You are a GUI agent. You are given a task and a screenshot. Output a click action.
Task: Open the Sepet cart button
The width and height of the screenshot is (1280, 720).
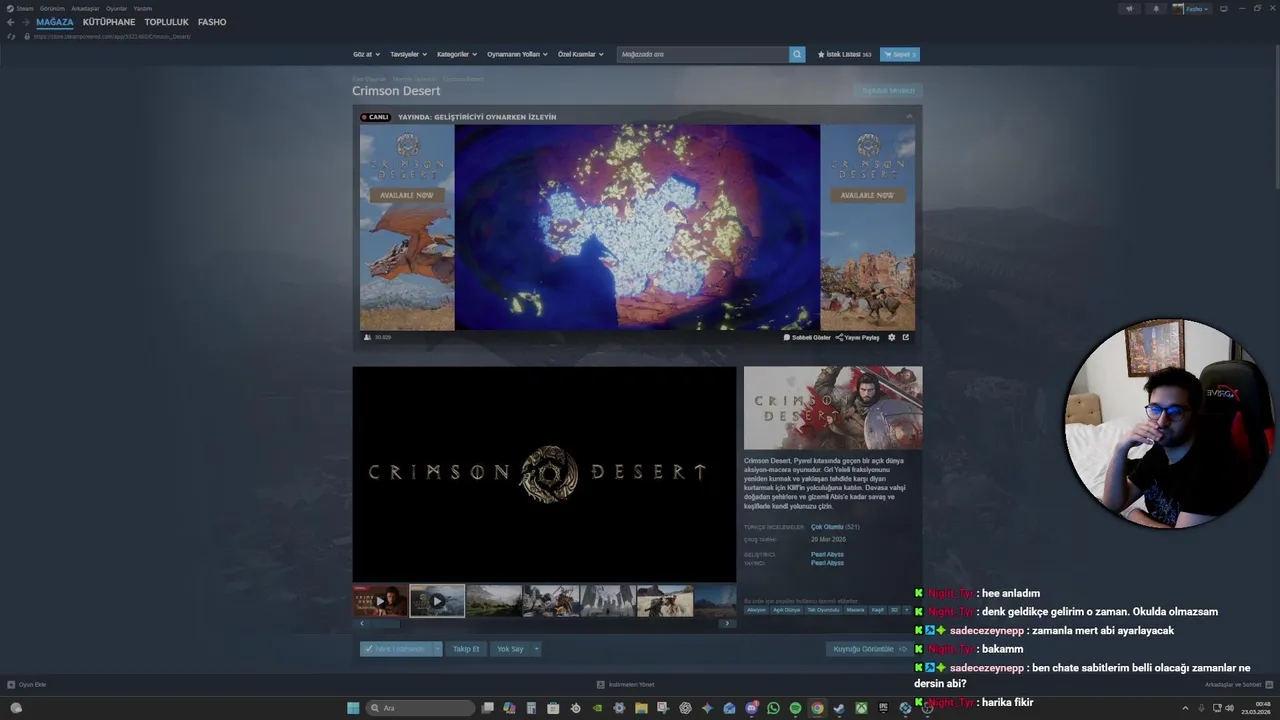pos(899,54)
